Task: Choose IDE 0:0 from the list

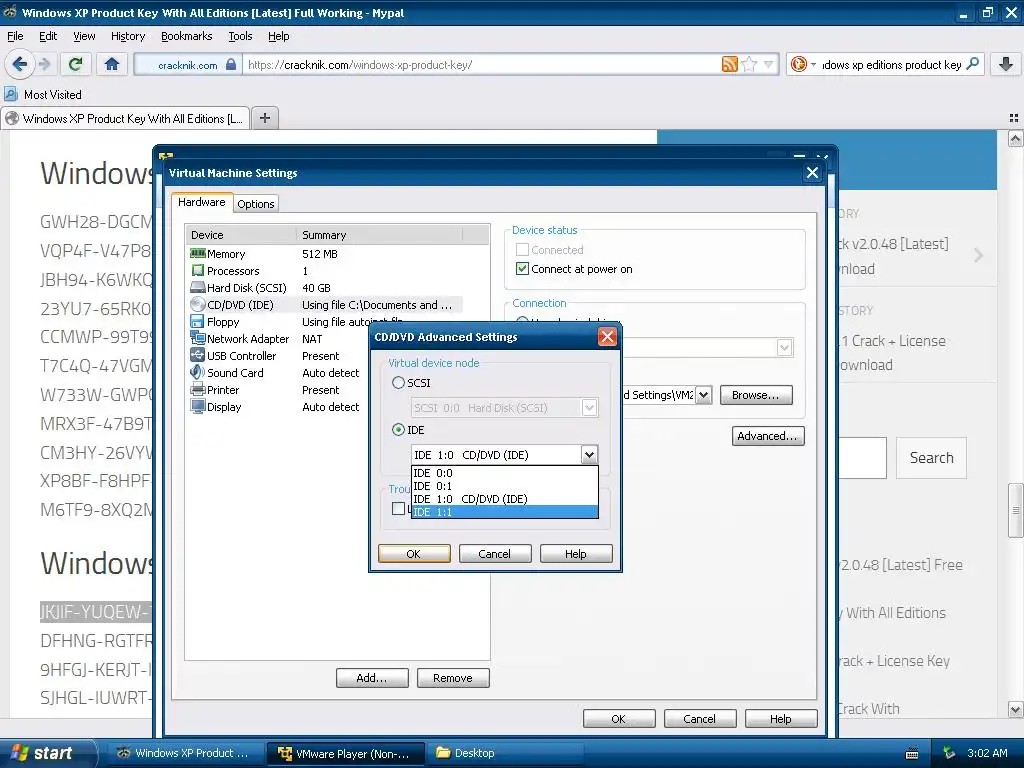Action: pos(505,473)
